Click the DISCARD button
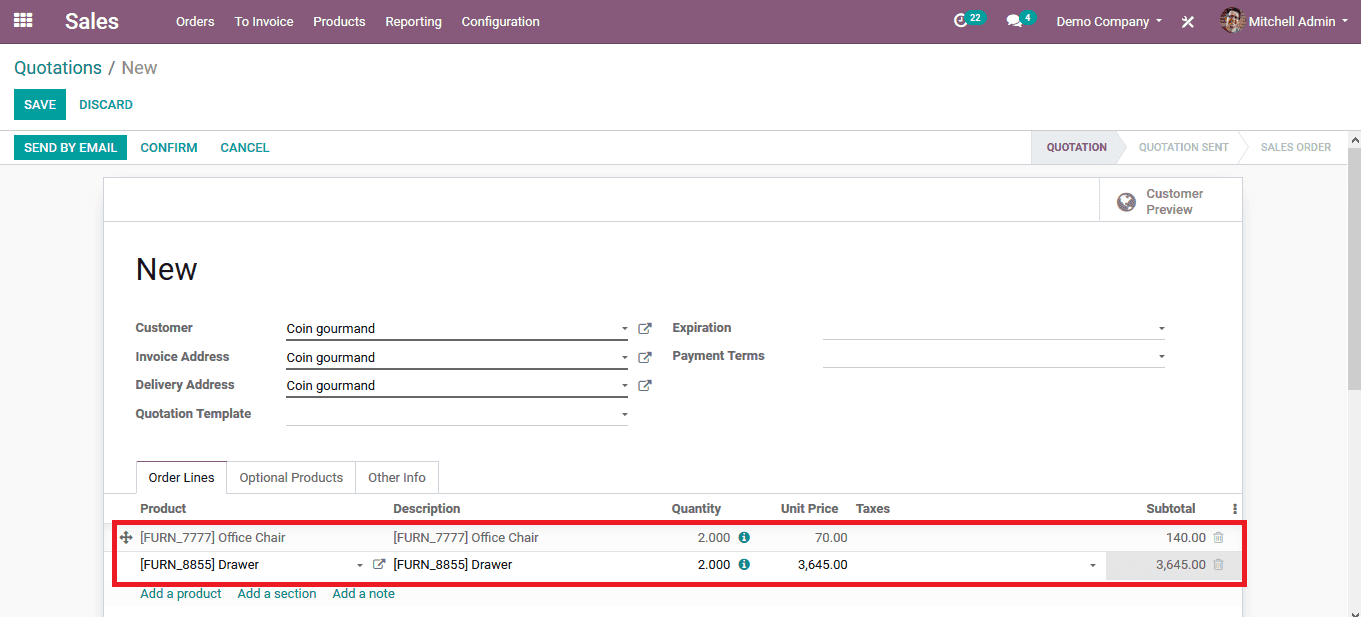Viewport: 1361px width, 617px height. tap(106, 104)
